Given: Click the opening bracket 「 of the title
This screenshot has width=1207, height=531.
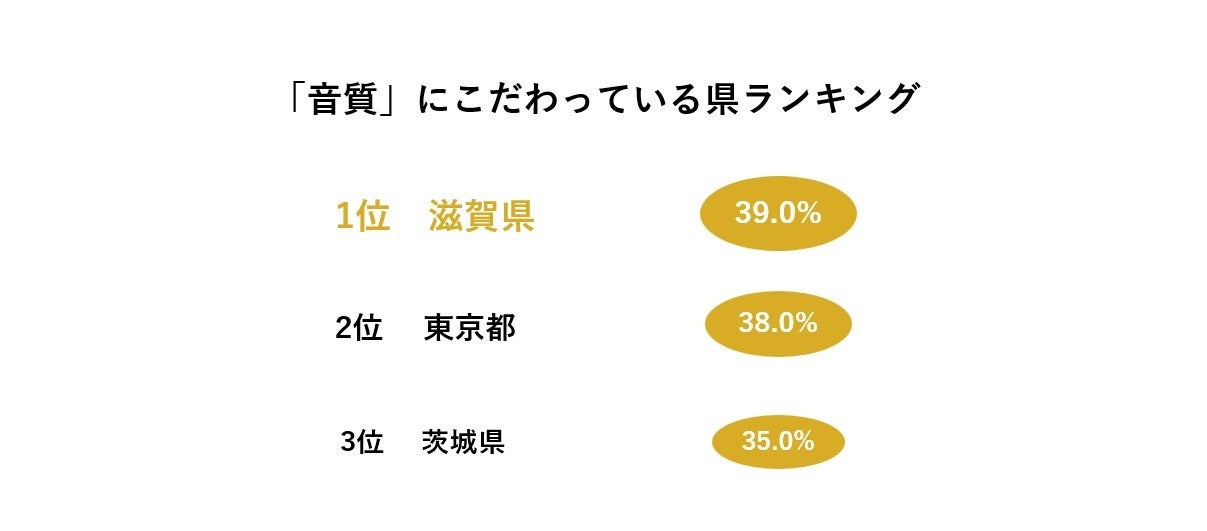Looking at the screenshot, I should 299,100.
